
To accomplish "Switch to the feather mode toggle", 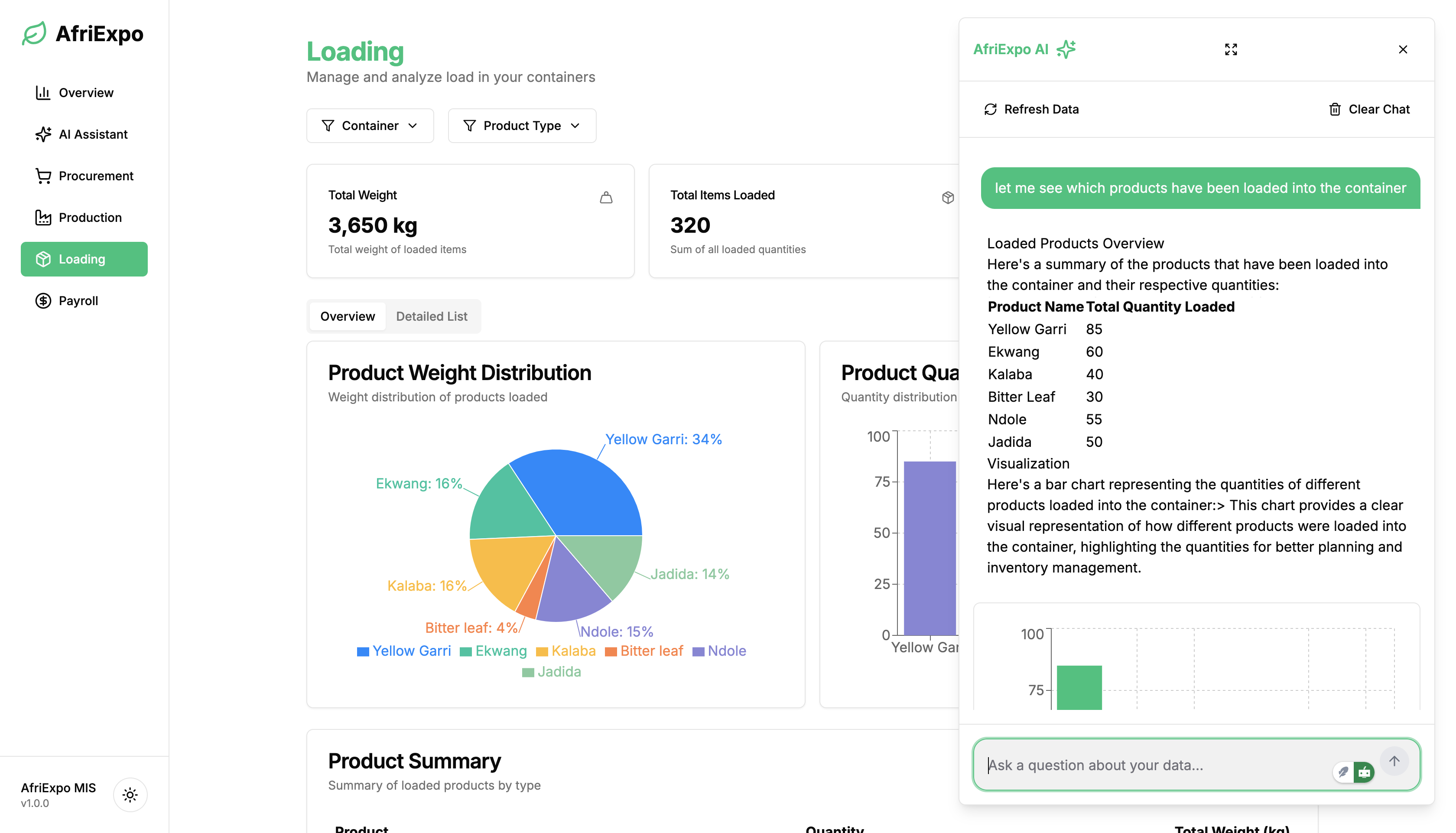I will pyautogui.click(x=1343, y=772).
